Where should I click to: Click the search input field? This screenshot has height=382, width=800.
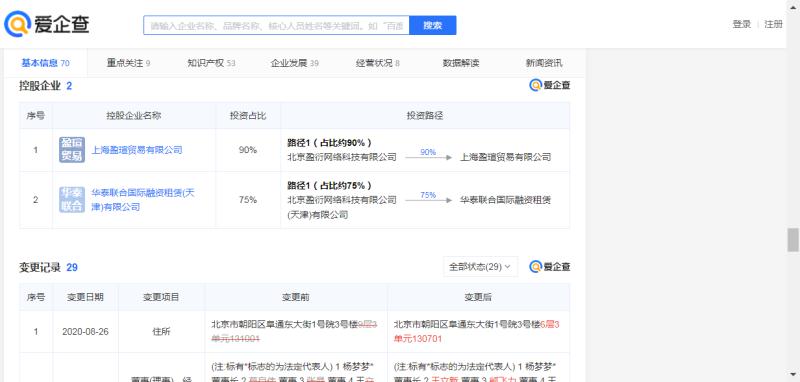point(276,26)
